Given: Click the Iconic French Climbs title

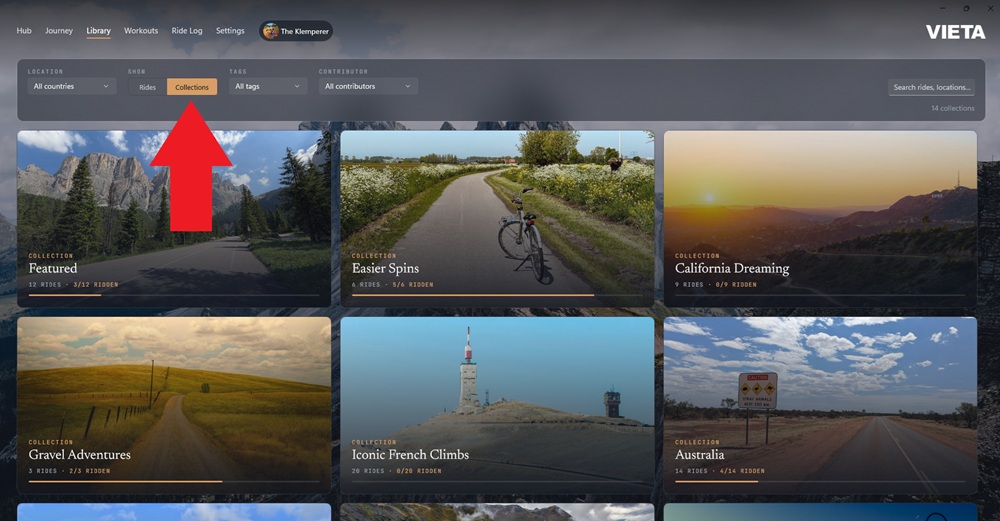Looking at the screenshot, I should coord(410,455).
